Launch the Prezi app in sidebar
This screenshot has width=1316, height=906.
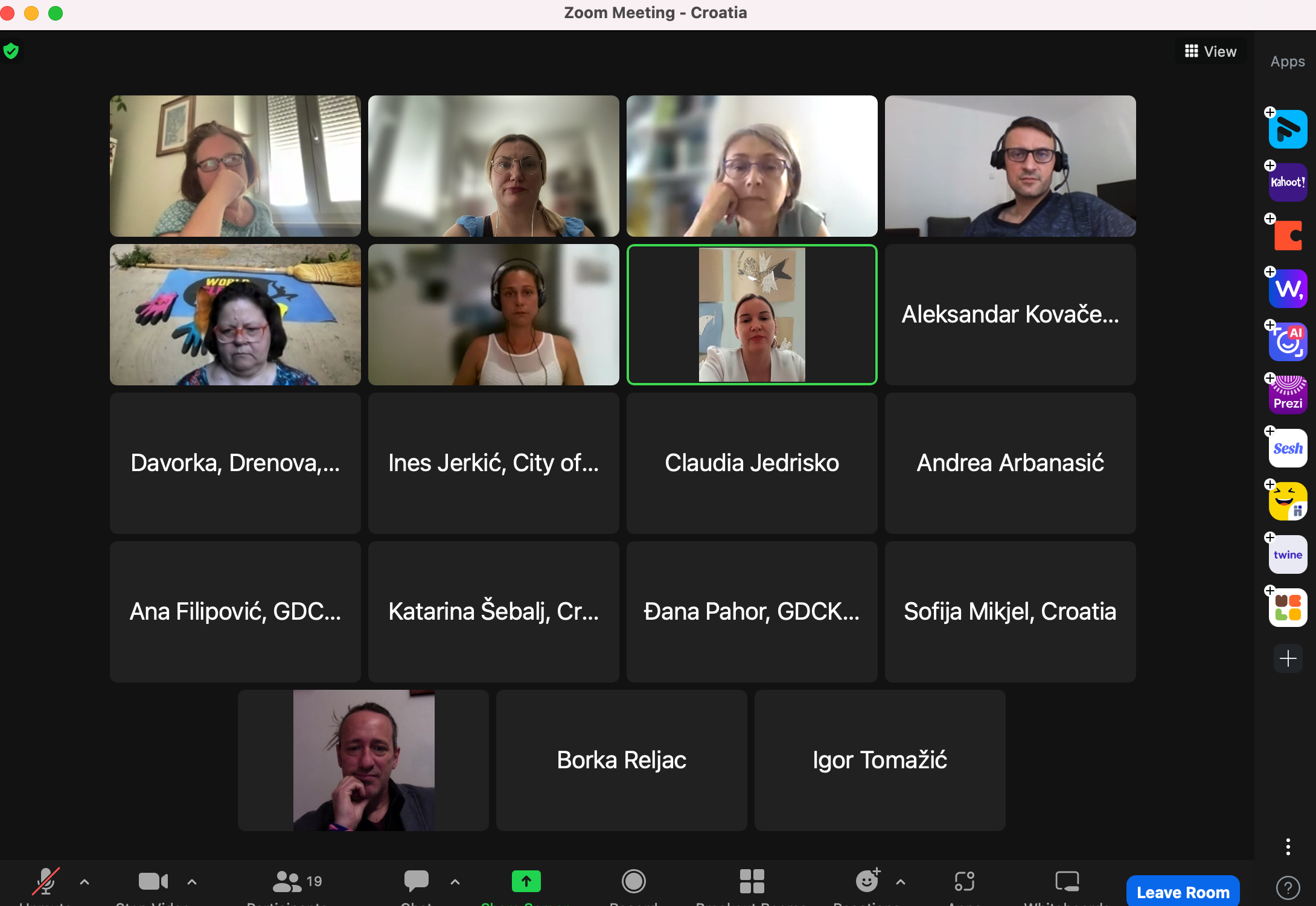click(1288, 394)
